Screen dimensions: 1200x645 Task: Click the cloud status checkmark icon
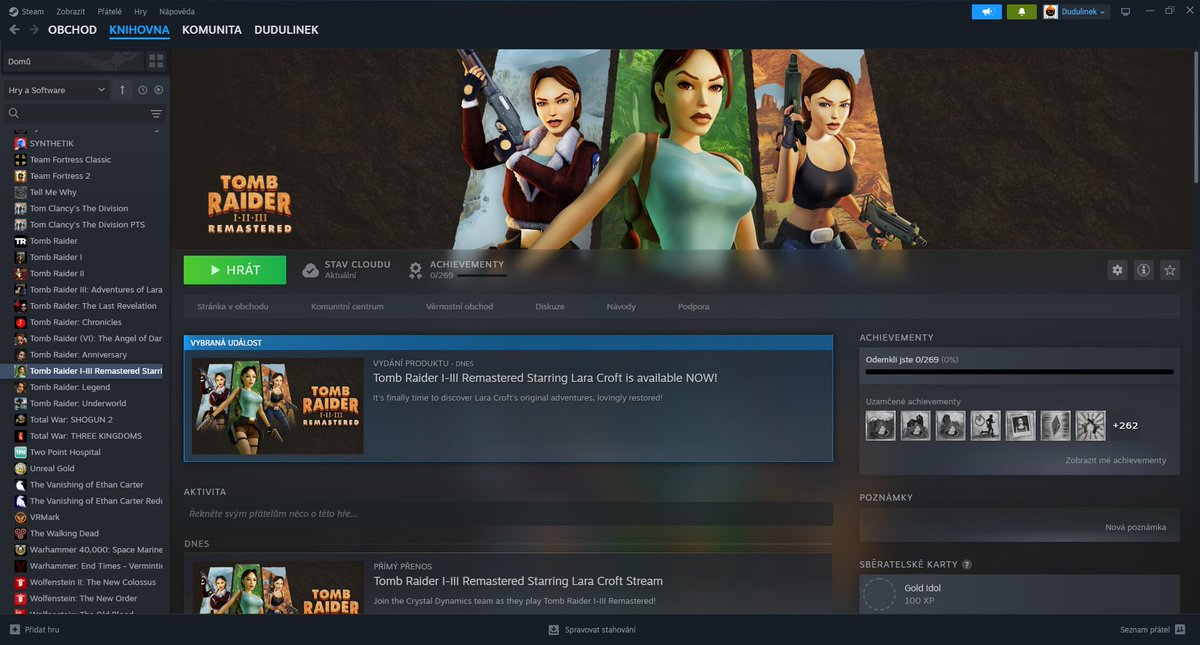[310, 270]
